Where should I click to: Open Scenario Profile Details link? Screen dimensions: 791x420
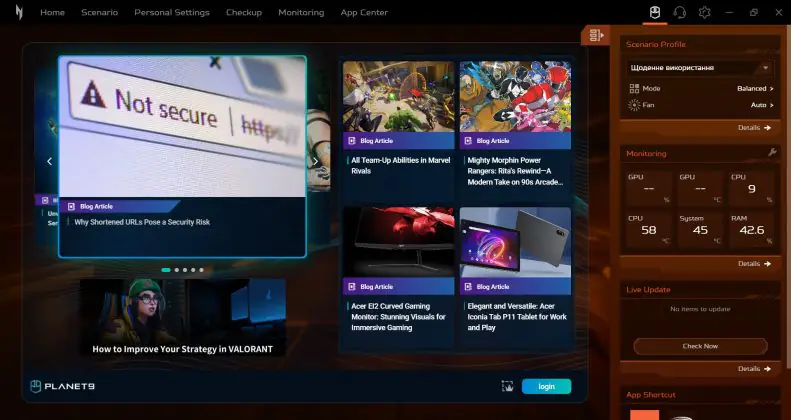(754, 128)
